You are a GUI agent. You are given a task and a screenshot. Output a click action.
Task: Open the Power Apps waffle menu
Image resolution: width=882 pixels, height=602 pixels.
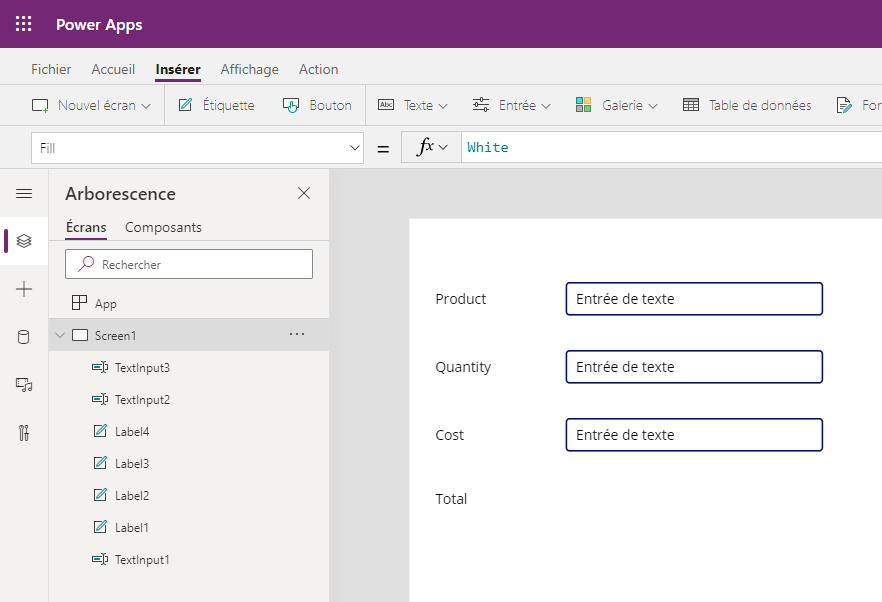pyautogui.click(x=22, y=24)
